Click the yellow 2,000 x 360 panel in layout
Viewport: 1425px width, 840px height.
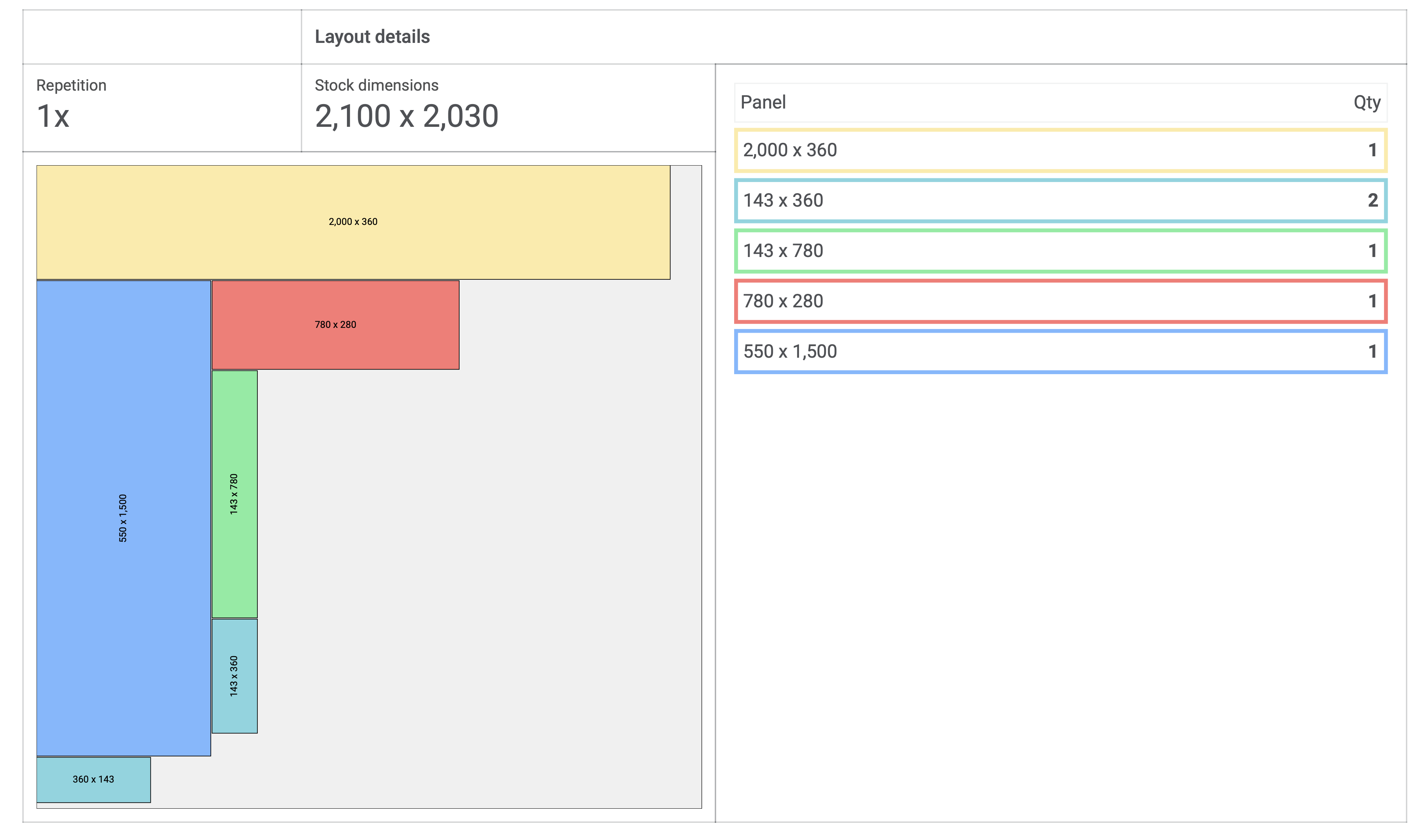point(353,222)
